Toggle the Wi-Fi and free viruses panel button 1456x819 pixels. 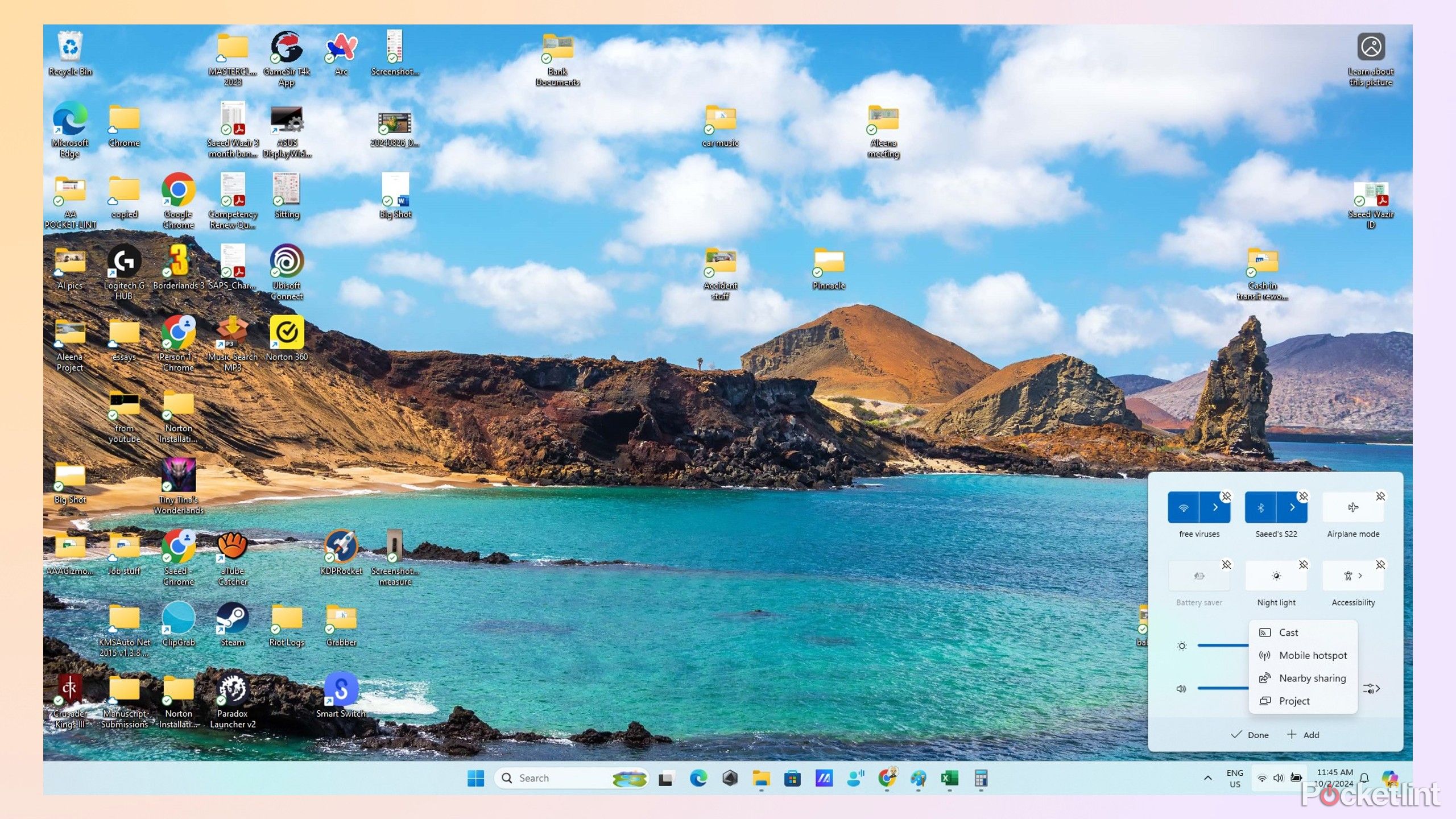point(1185,507)
